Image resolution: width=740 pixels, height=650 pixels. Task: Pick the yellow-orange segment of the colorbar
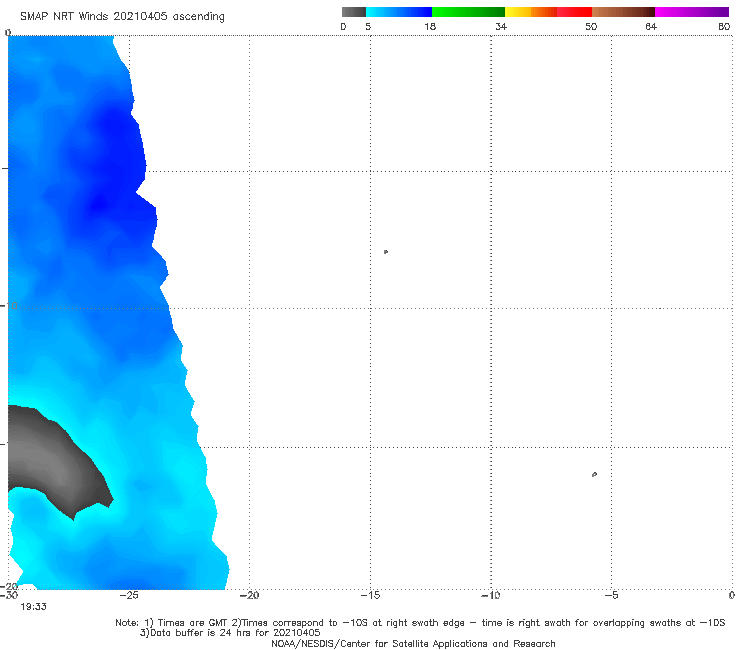coord(531,12)
